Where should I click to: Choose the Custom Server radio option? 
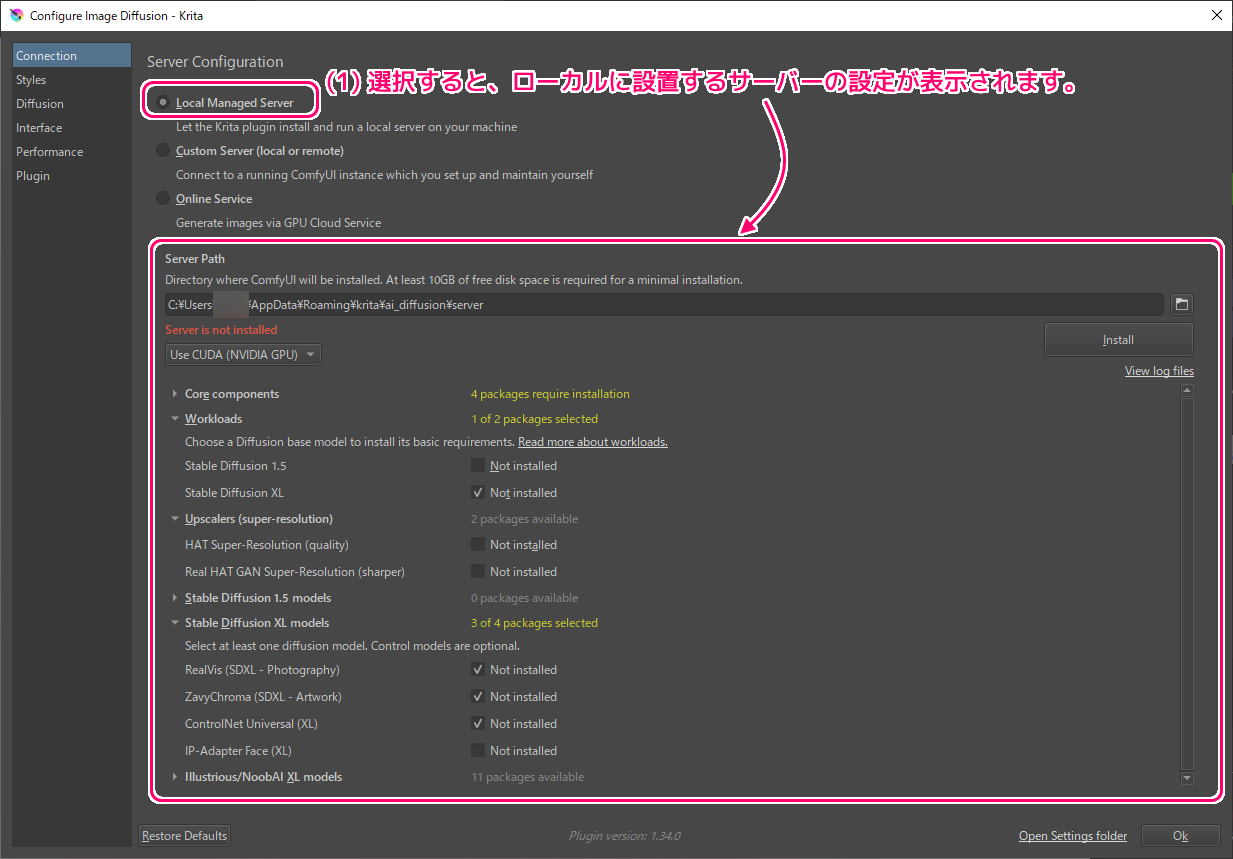pos(163,150)
